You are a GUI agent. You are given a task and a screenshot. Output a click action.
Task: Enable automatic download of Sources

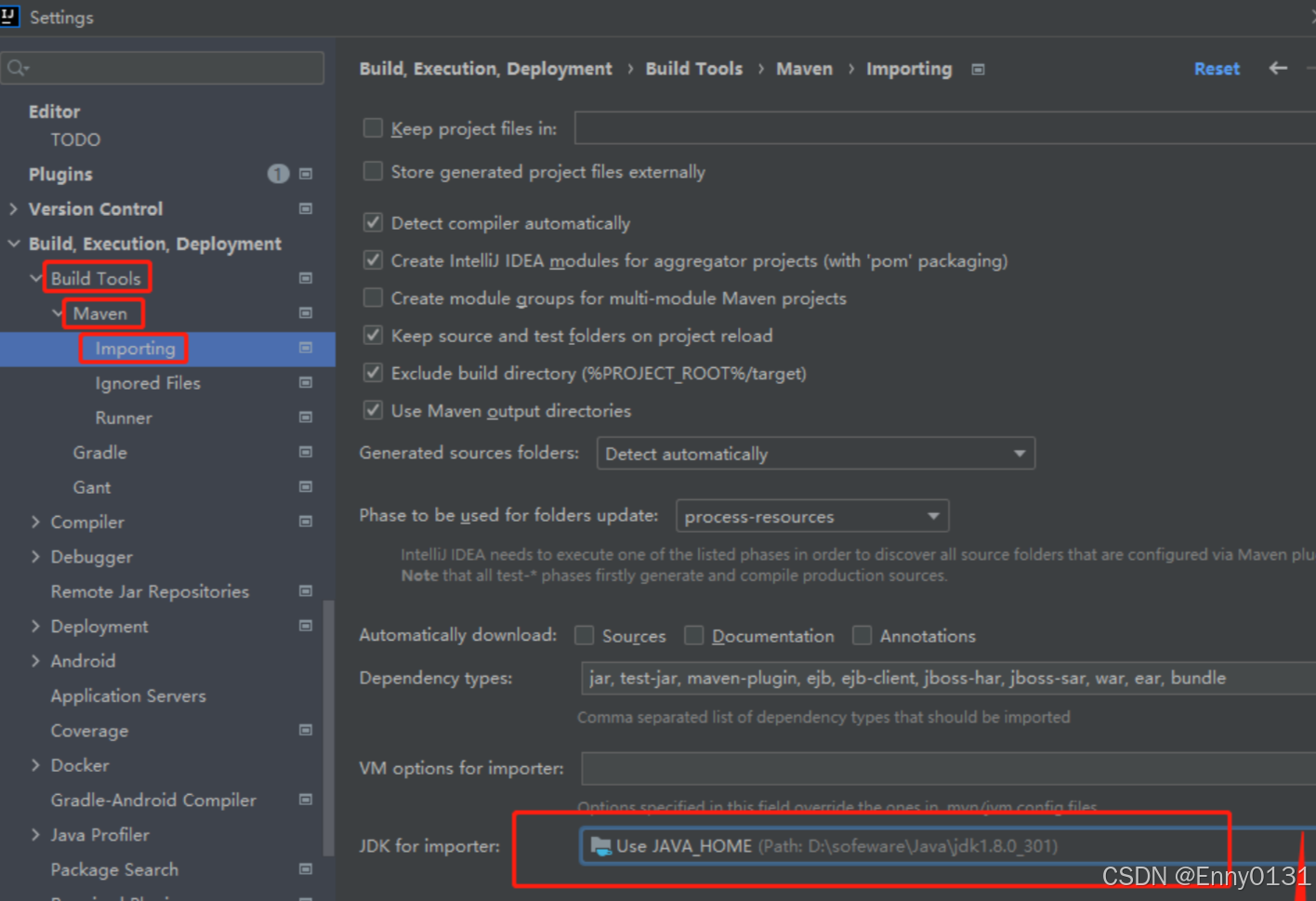point(584,635)
